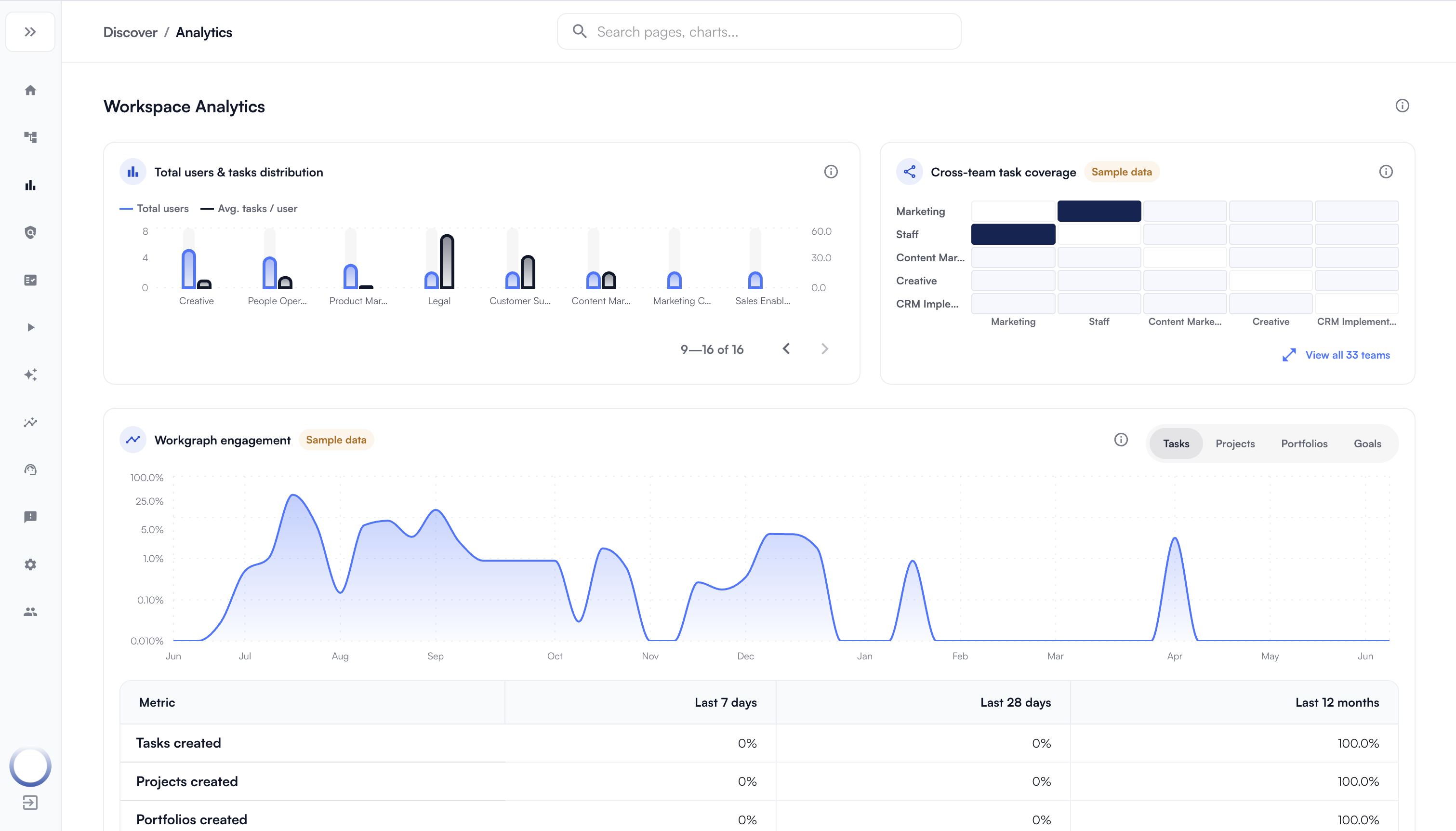Click the Creative total users bar
This screenshot has width=1456, height=831.
tap(189, 269)
